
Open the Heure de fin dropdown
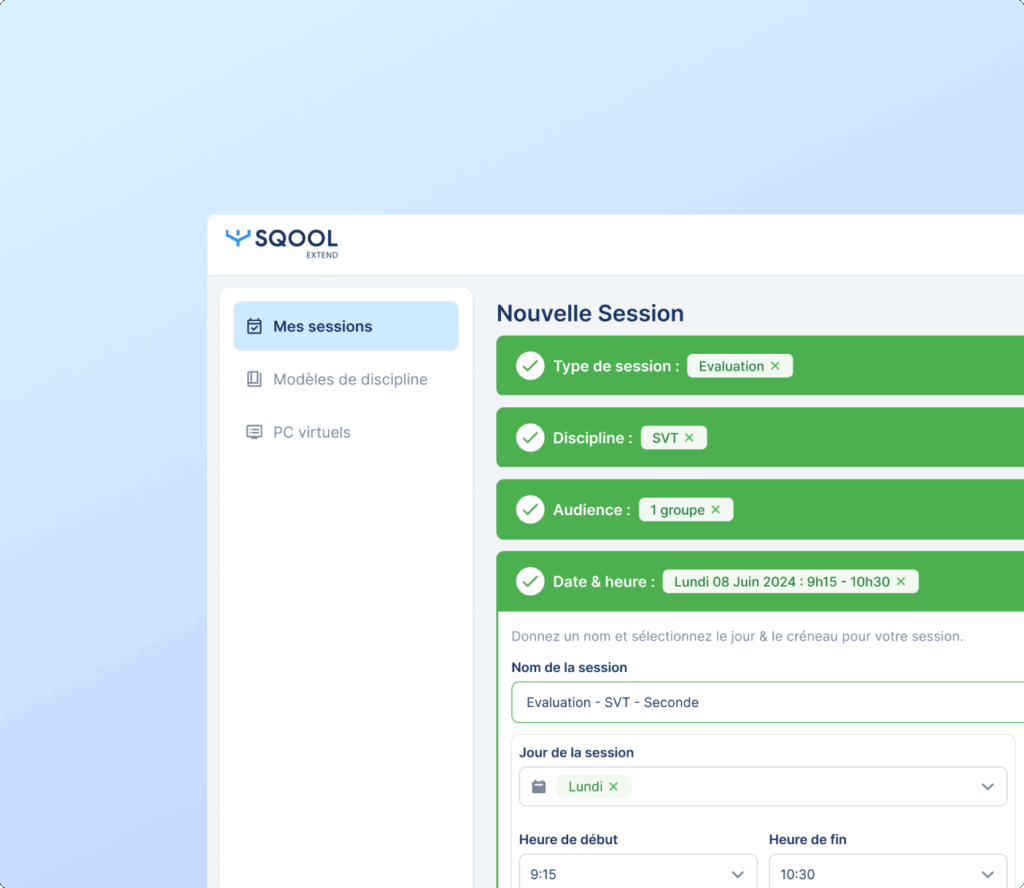(987, 874)
